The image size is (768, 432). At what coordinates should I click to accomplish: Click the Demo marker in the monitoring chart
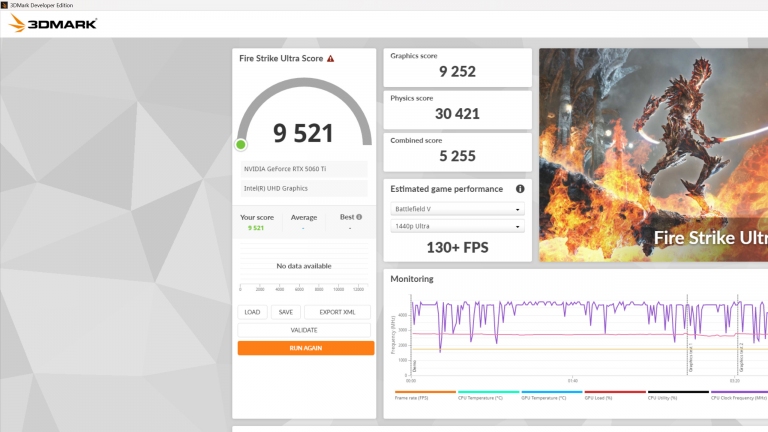[x=414, y=366]
